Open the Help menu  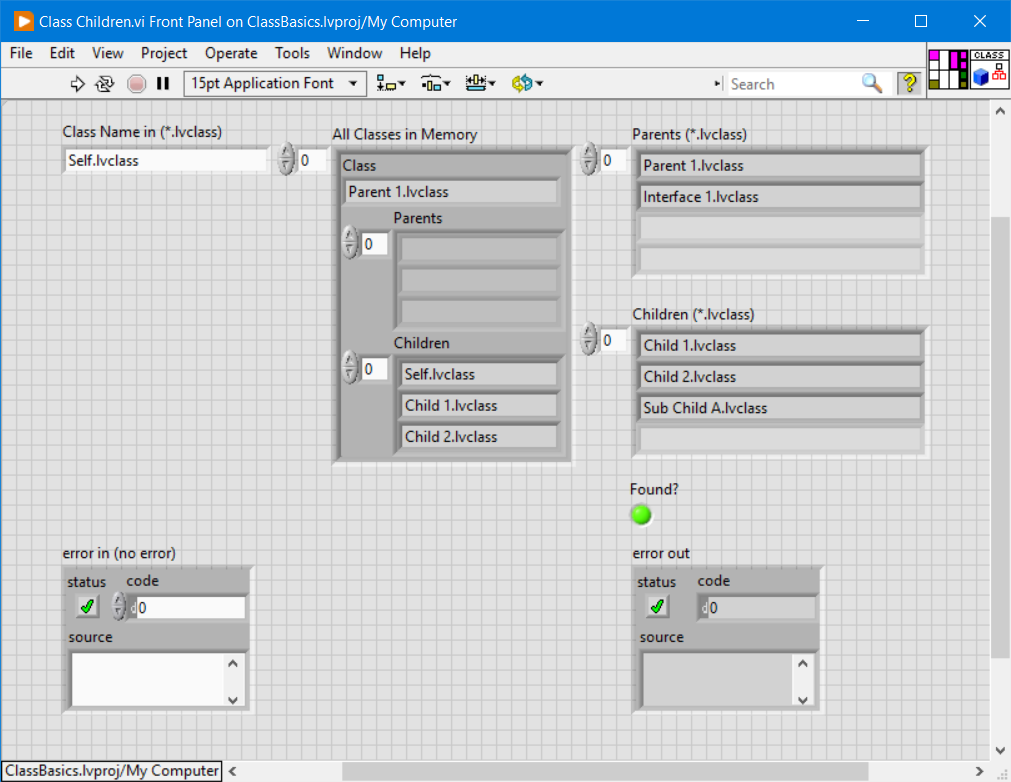click(x=415, y=54)
